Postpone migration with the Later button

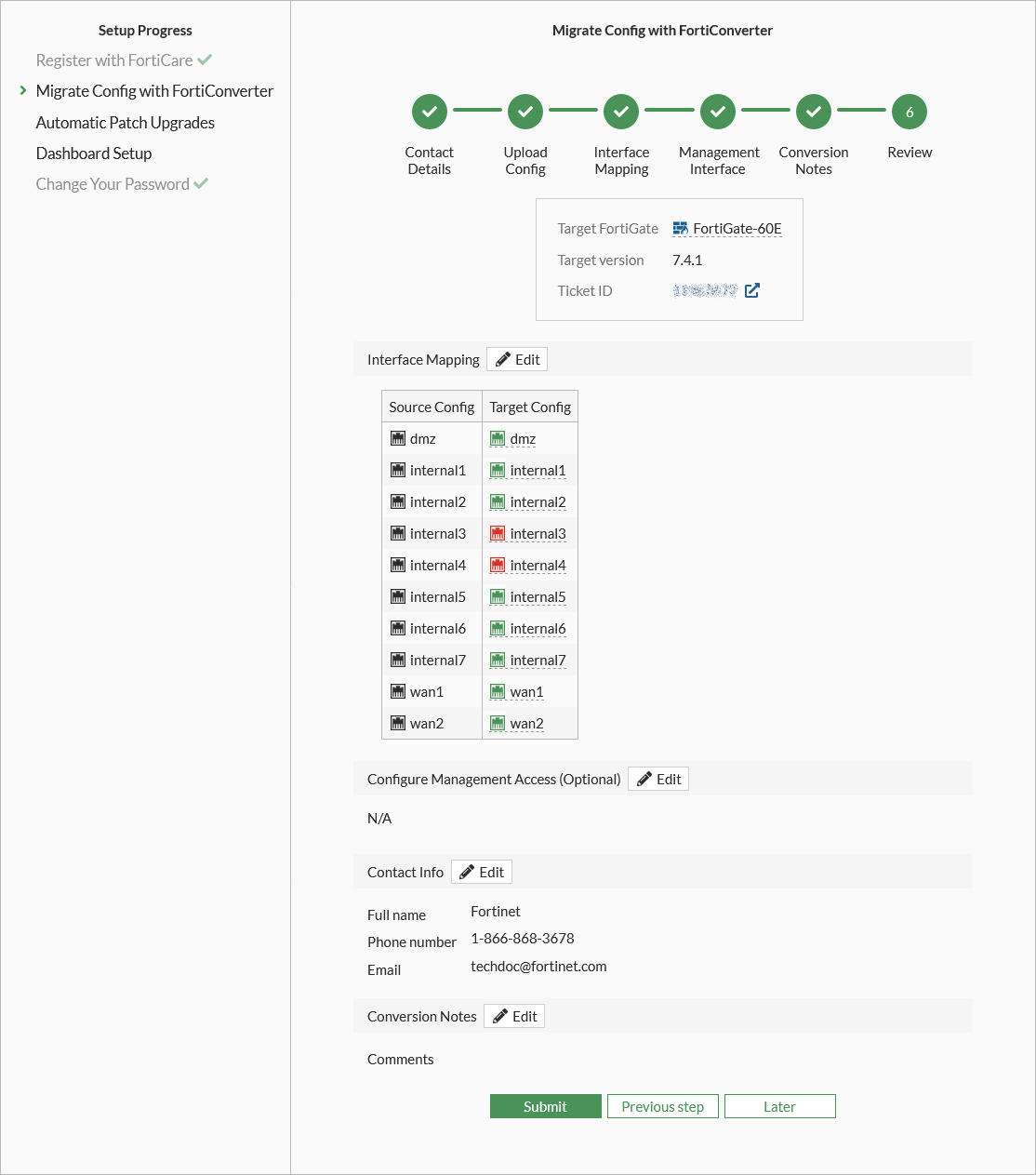coord(779,1107)
